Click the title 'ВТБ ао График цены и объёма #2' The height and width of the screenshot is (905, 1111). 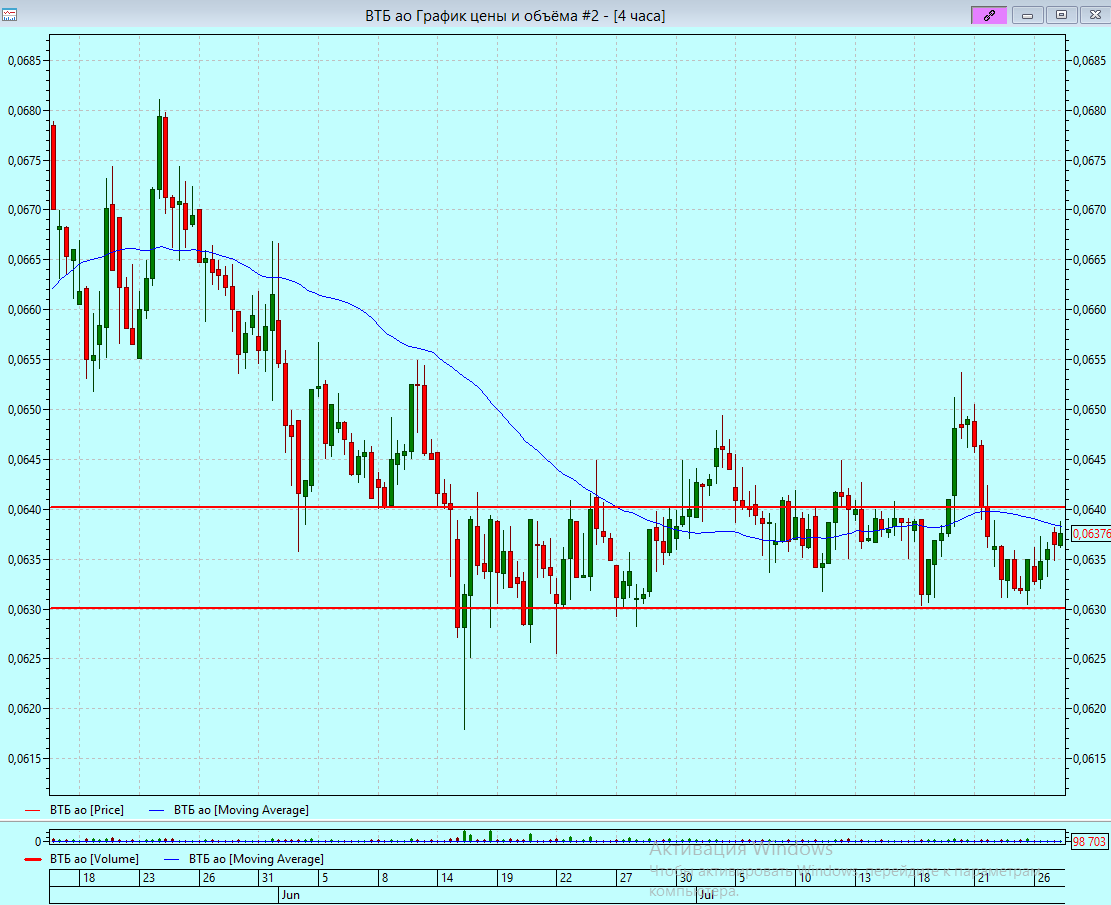[x=482, y=16]
